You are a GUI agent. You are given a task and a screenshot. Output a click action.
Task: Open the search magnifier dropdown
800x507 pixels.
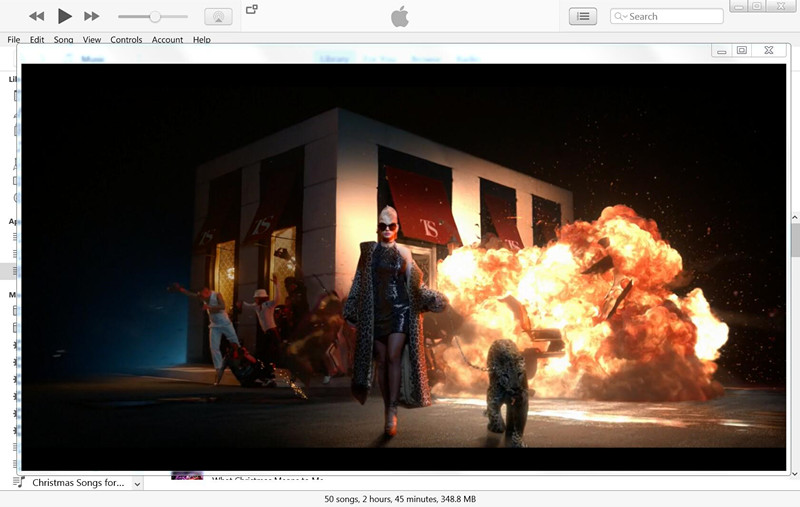[620, 16]
